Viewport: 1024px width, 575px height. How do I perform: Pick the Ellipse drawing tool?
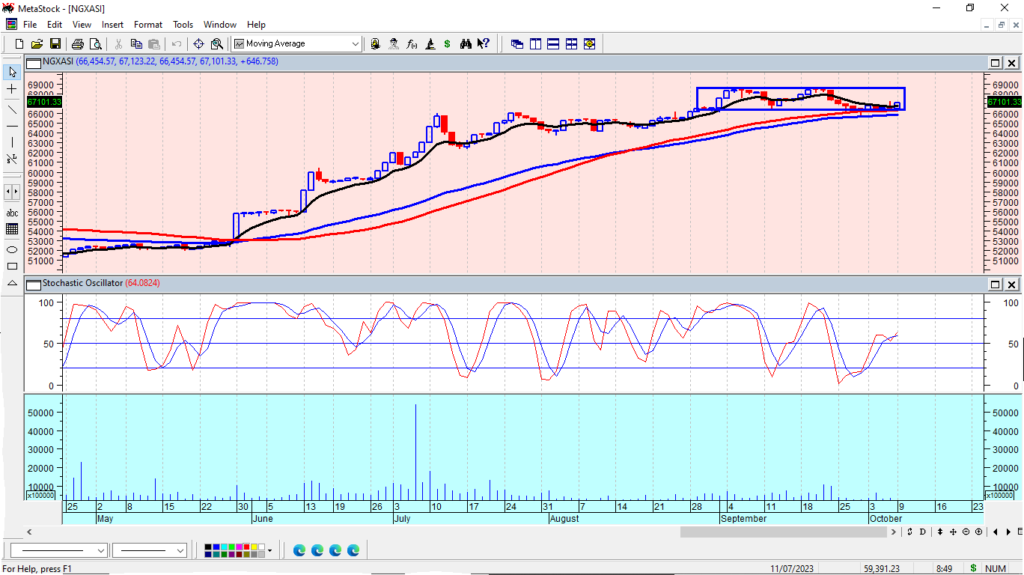tap(12, 249)
